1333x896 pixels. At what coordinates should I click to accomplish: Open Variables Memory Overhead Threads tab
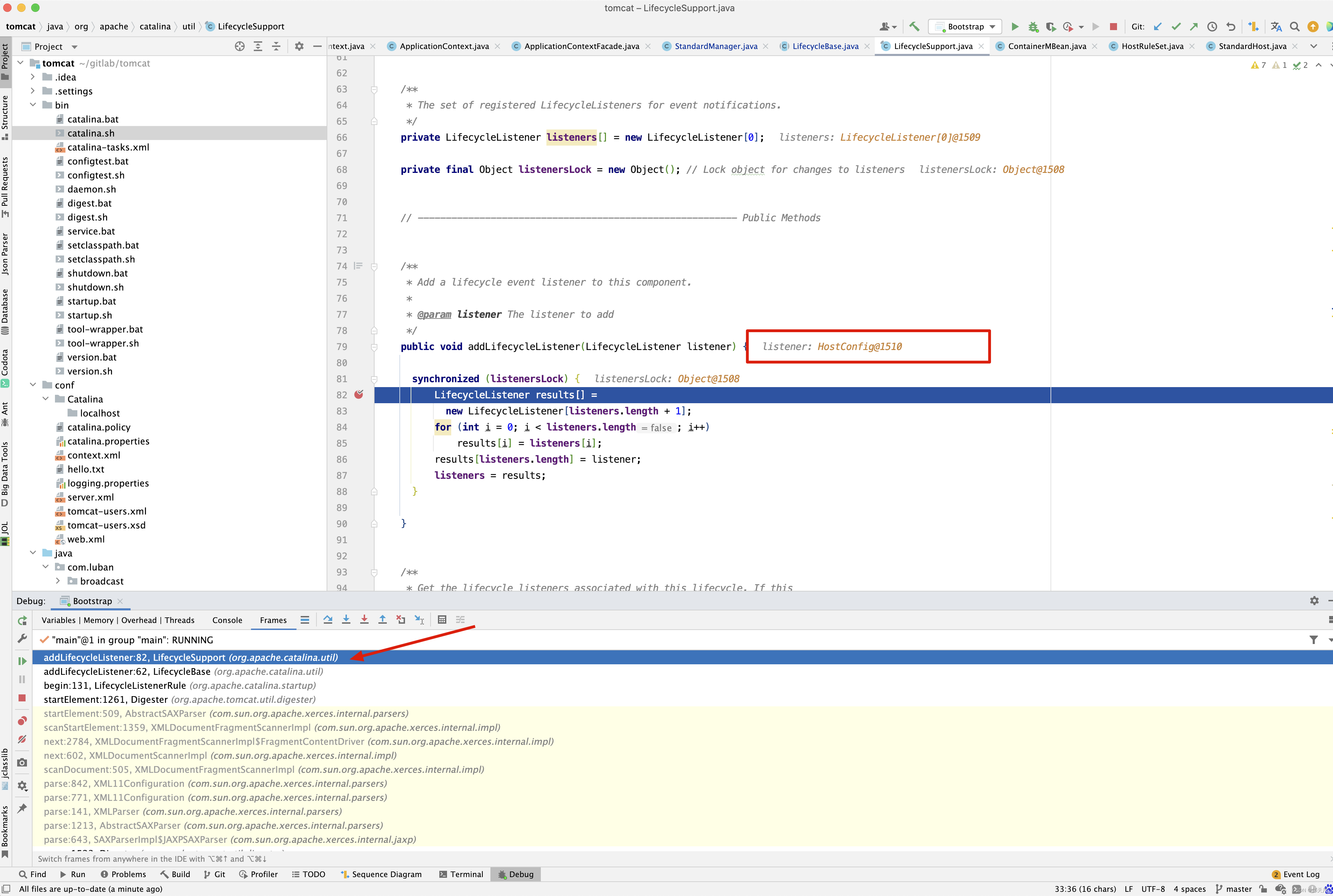click(118, 620)
